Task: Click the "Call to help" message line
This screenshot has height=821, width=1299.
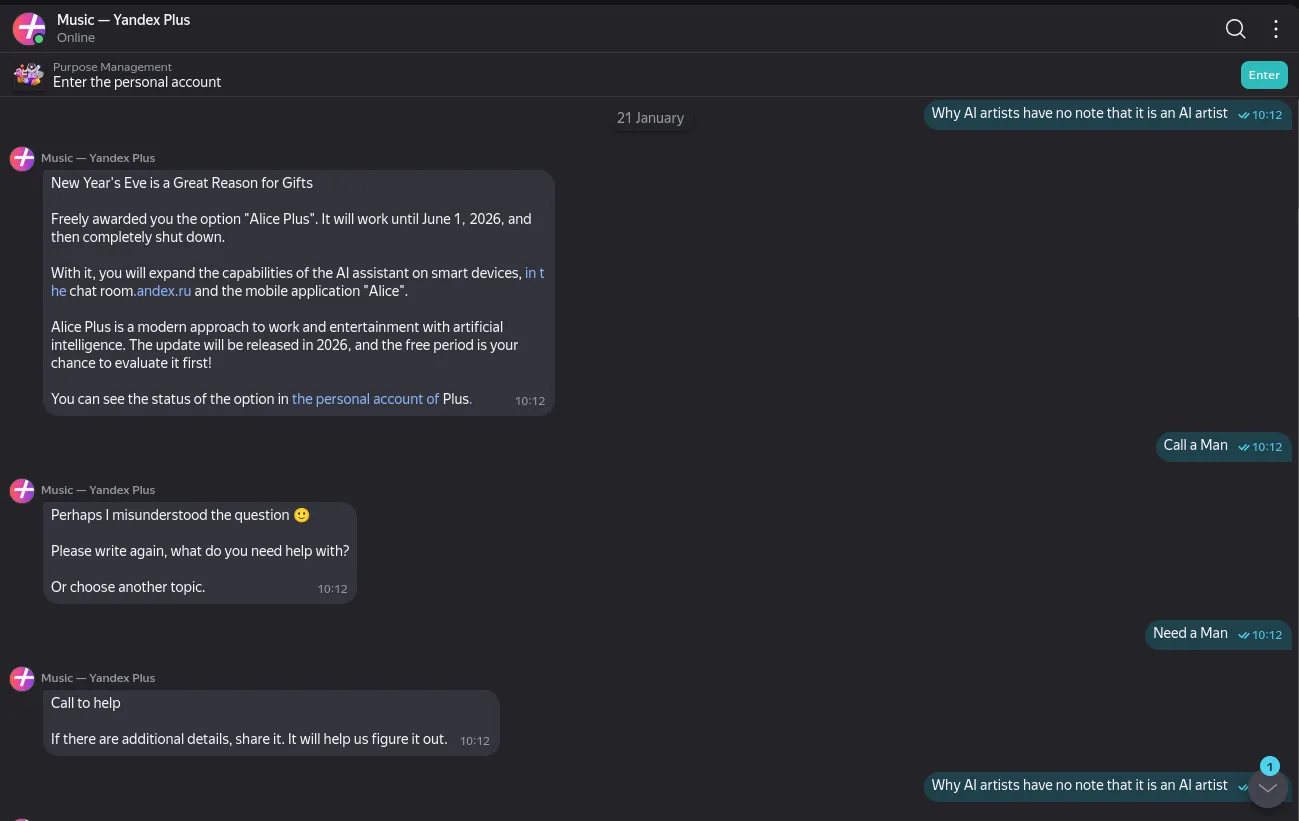Action: click(86, 703)
